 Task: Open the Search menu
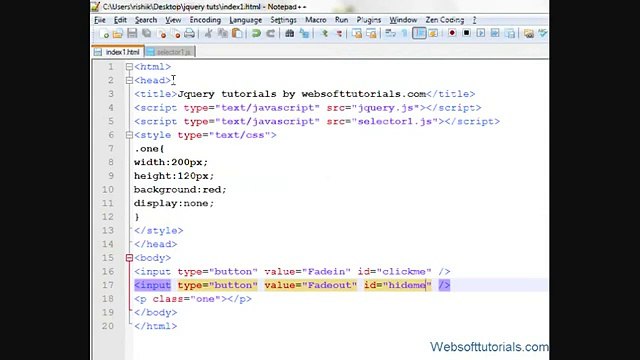coord(146,20)
